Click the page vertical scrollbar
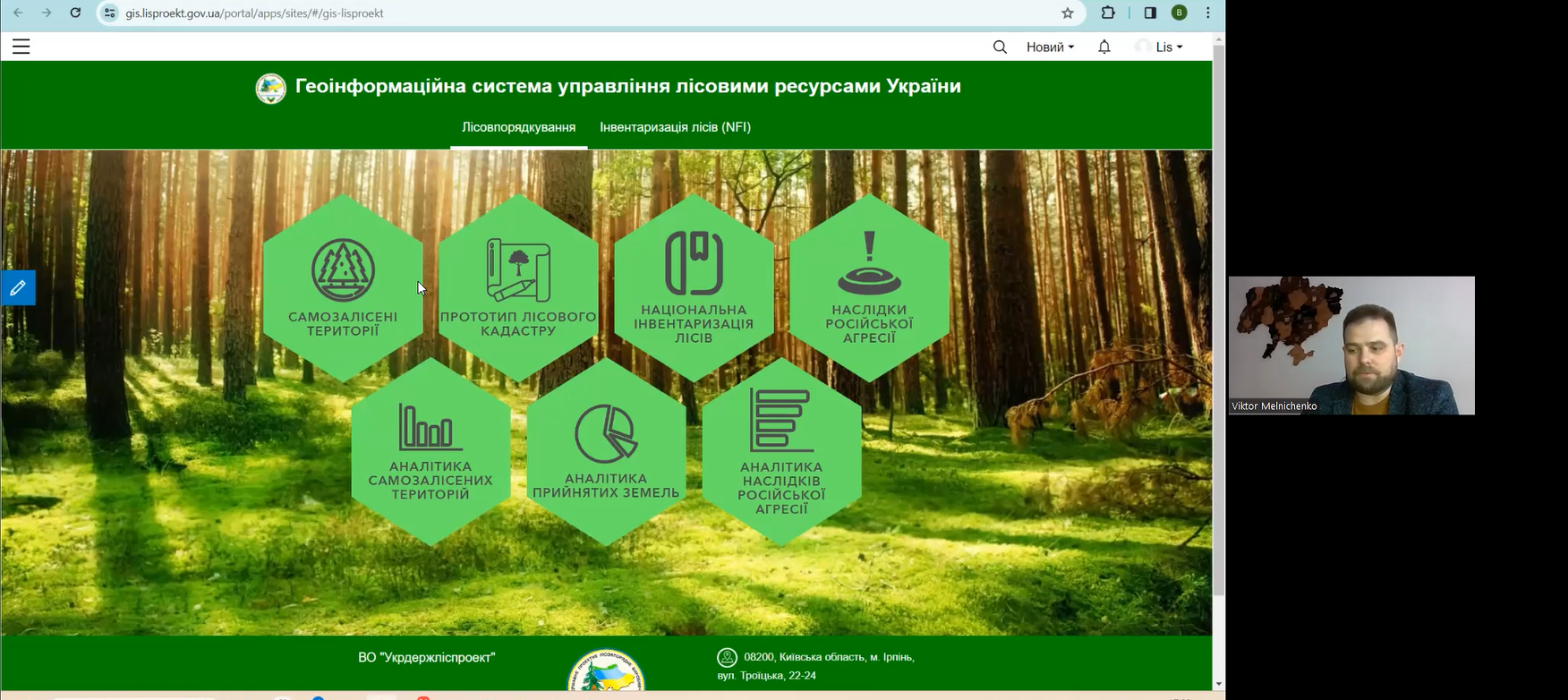The height and width of the screenshot is (700, 1568). [1218, 320]
